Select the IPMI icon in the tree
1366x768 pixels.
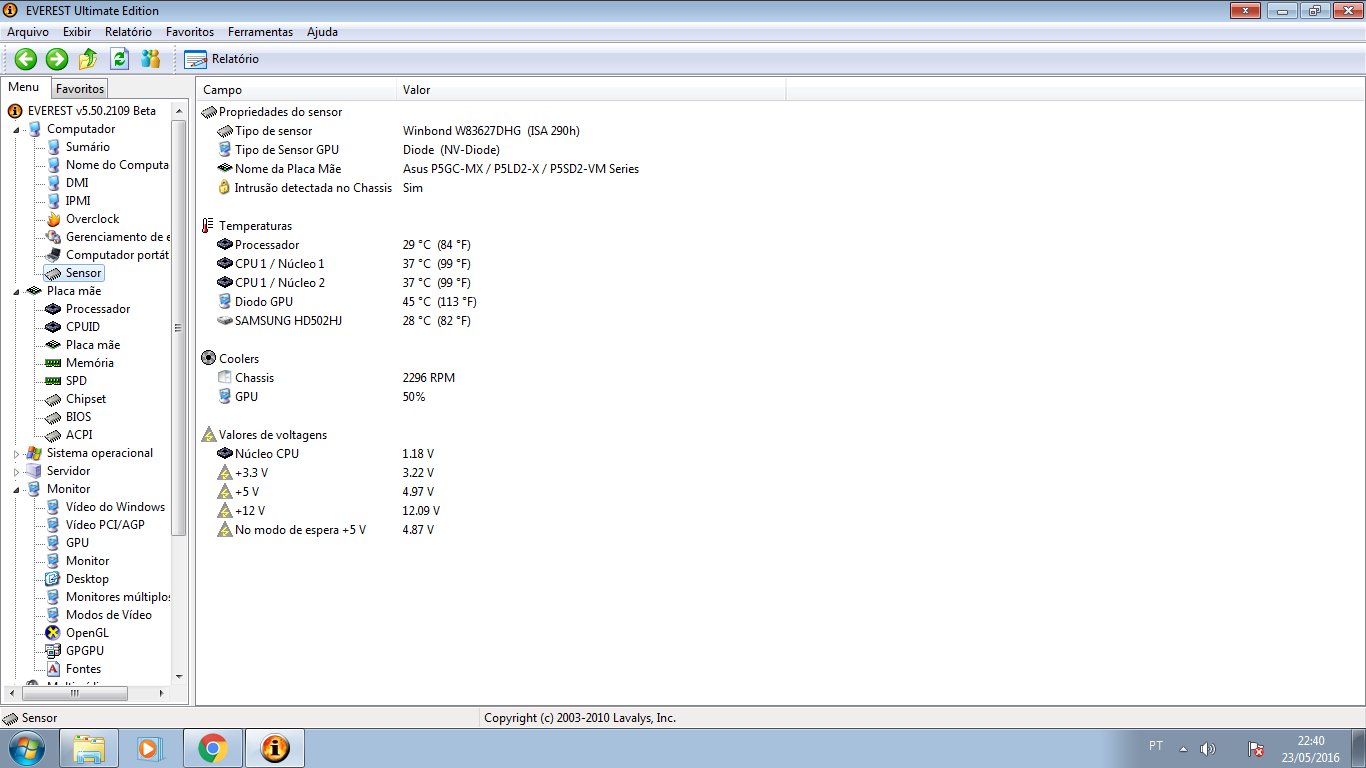[x=54, y=201]
